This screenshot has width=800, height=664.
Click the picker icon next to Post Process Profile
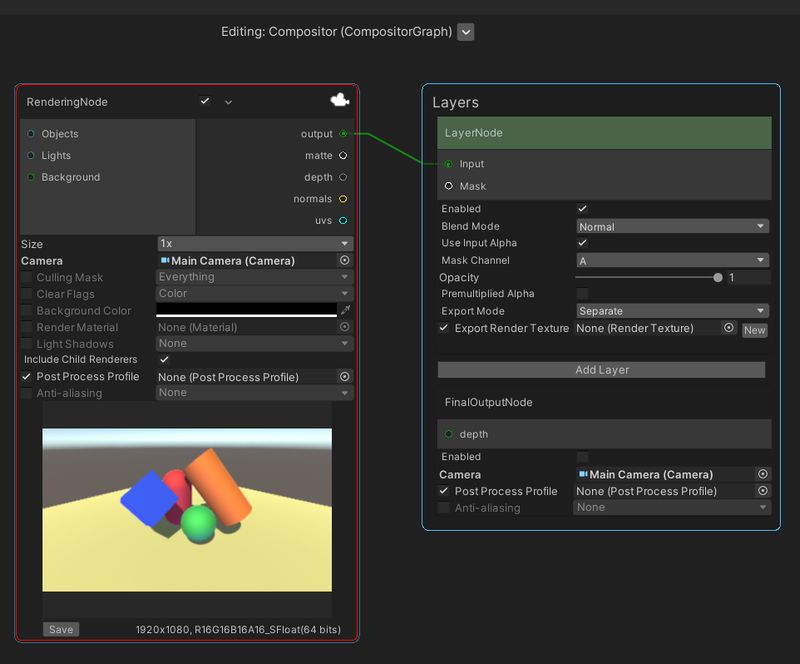click(344, 377)
